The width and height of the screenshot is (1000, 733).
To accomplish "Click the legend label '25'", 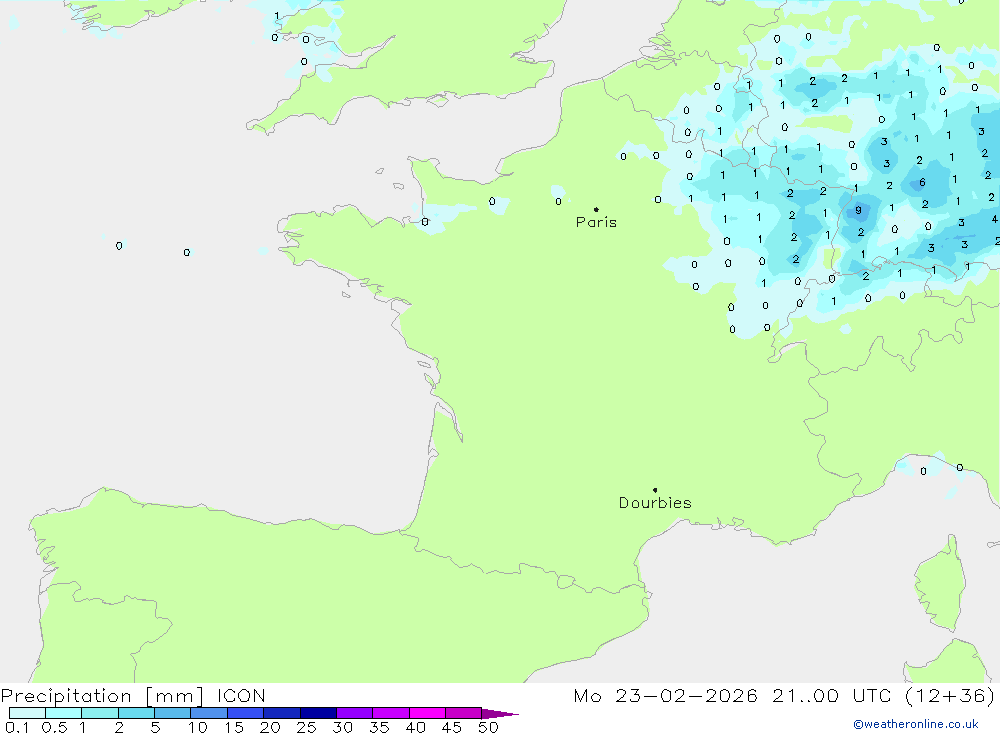I will [x=306, y=727].
